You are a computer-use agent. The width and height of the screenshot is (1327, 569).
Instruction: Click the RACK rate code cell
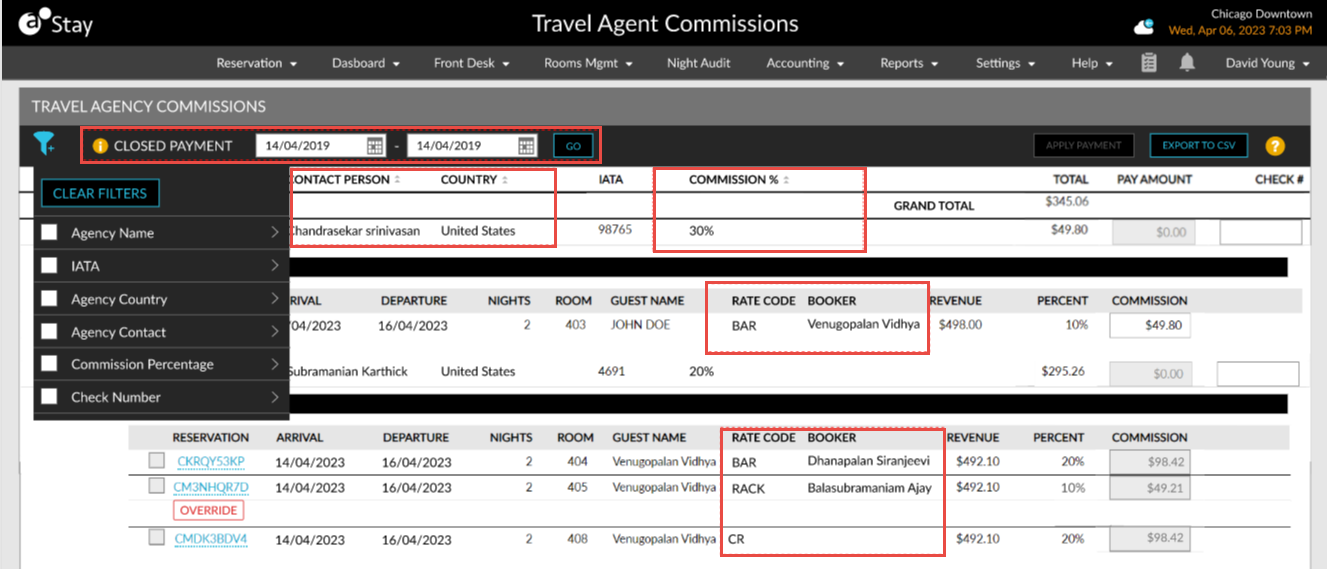748,488
